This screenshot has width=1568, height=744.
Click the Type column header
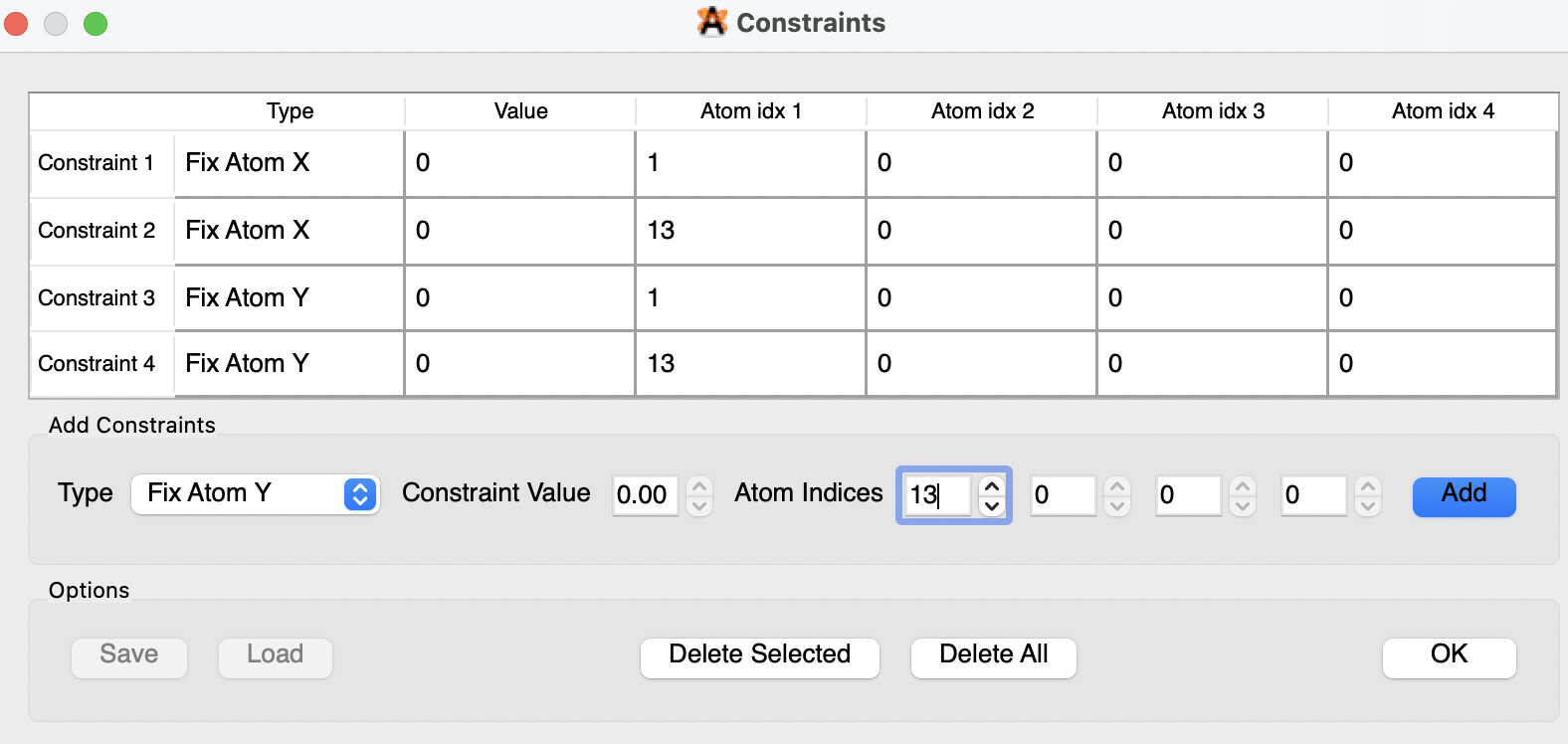coord(290,111)
